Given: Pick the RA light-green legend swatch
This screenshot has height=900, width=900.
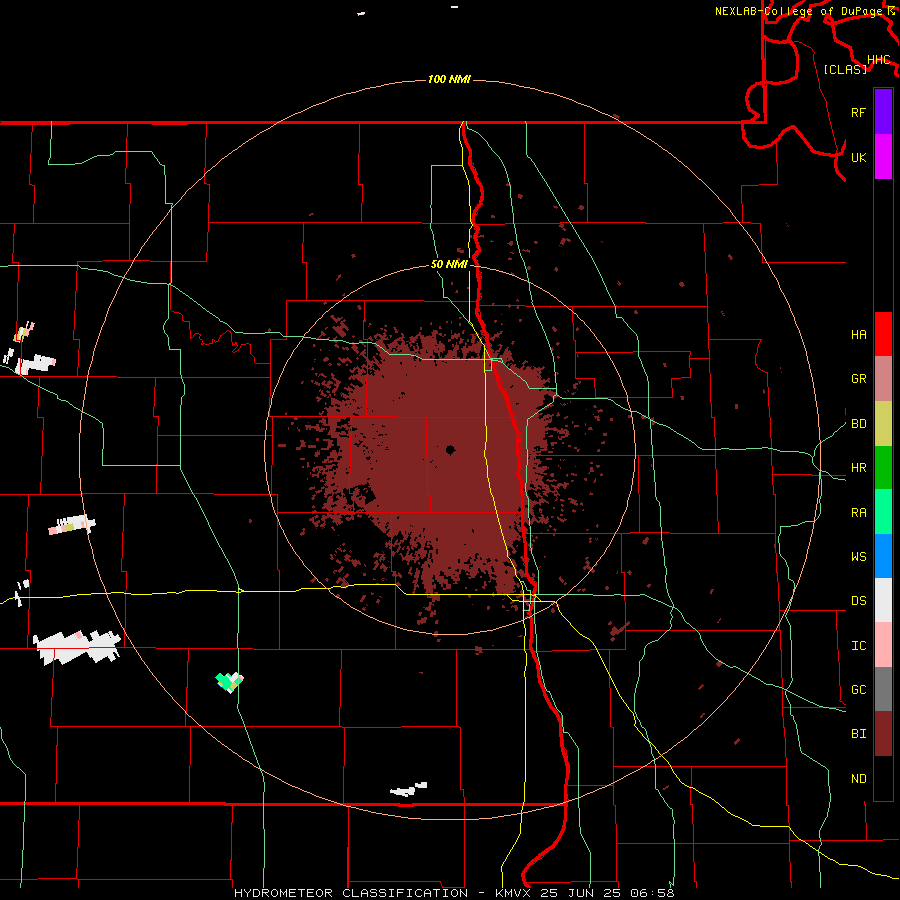Looking at the screenshot, I should [x=883, y=512].
